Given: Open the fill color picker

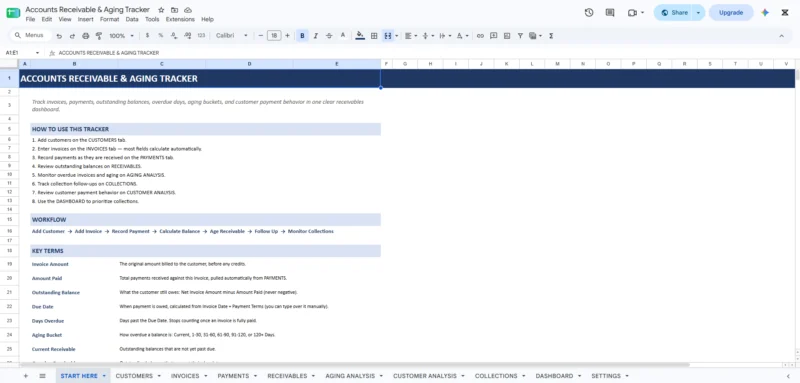Looking at the screenshot, I should [x=360, y=36].
